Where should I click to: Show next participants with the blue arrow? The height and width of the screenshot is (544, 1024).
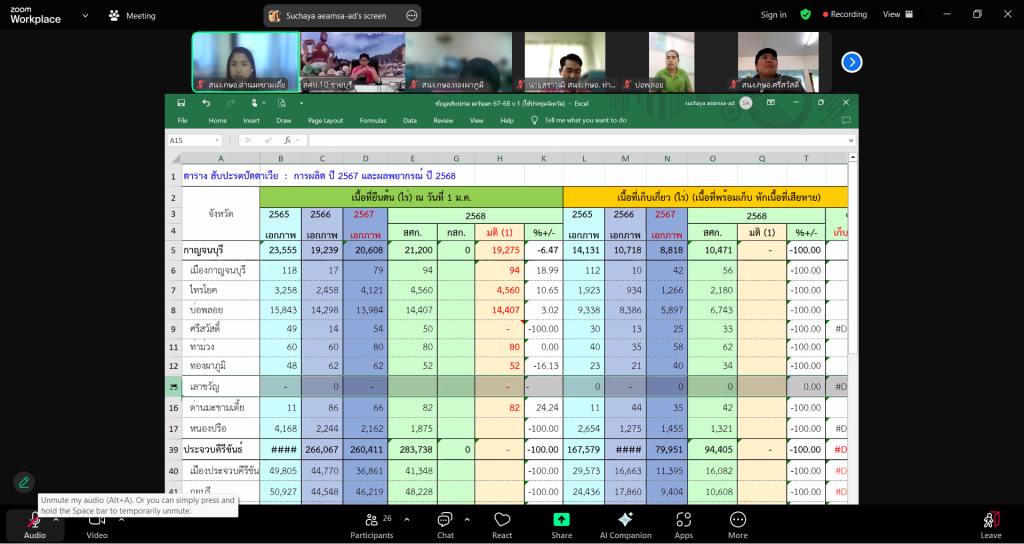(851, 62)
